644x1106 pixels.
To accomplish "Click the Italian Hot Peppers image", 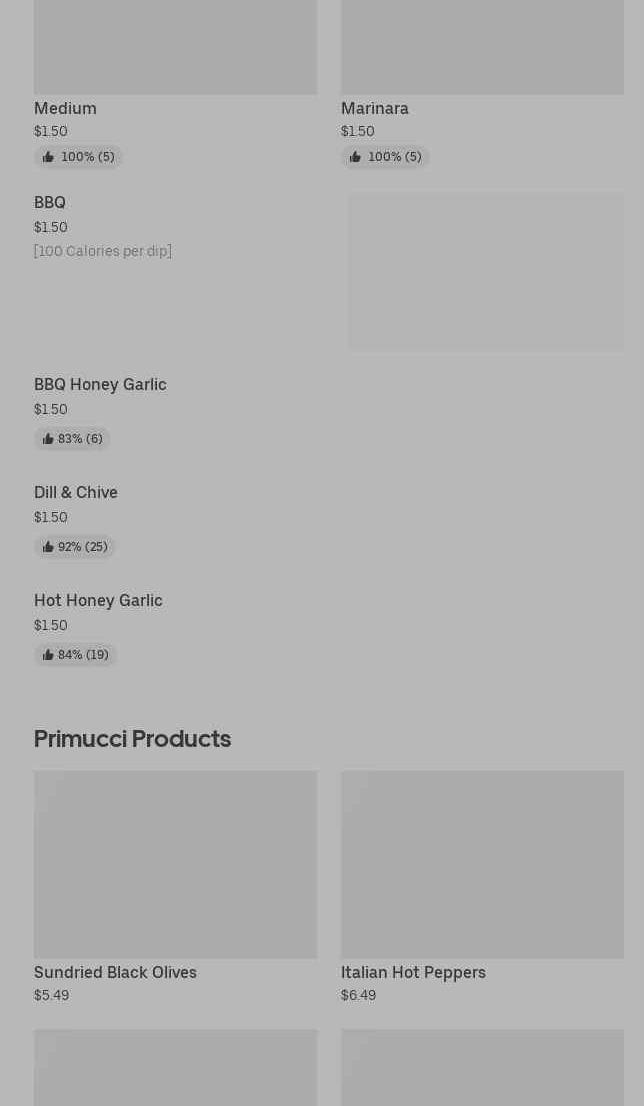I will click(x=482, y=864).
